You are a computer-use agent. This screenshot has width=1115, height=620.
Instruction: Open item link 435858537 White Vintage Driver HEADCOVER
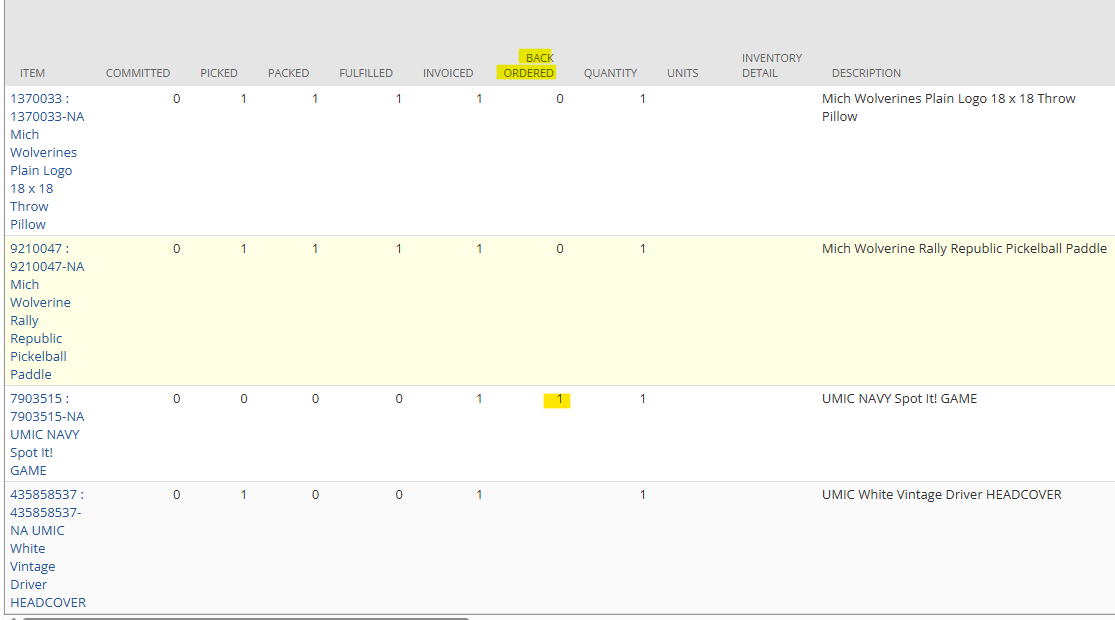48,548
